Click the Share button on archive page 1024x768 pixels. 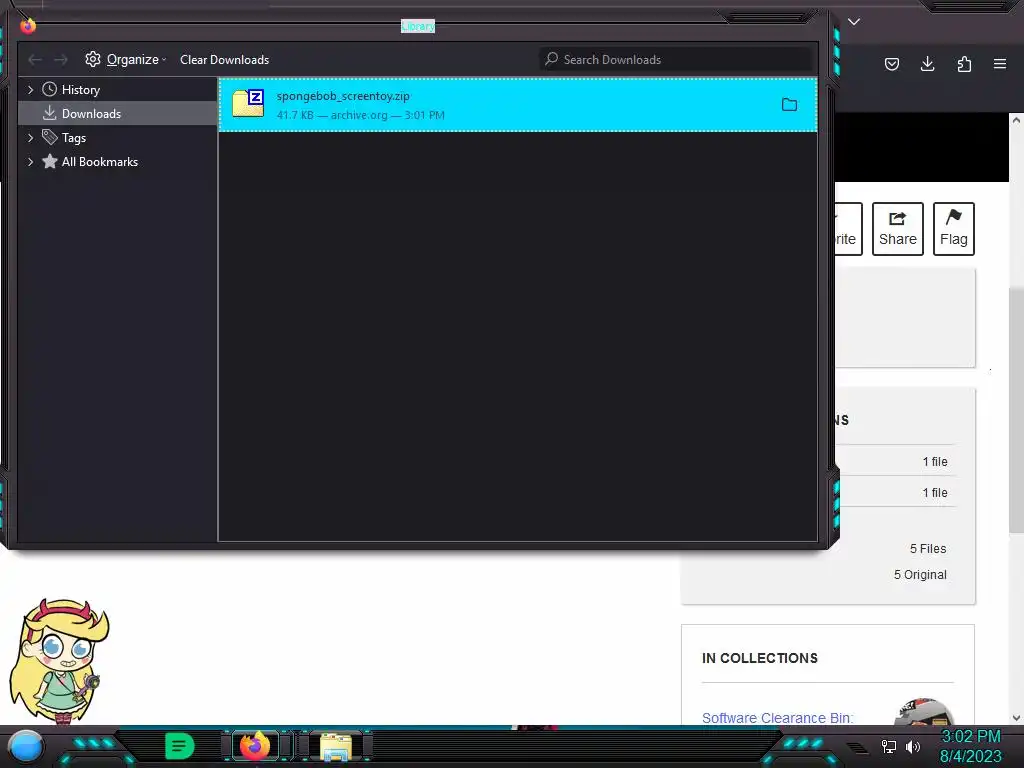(898, 229)
